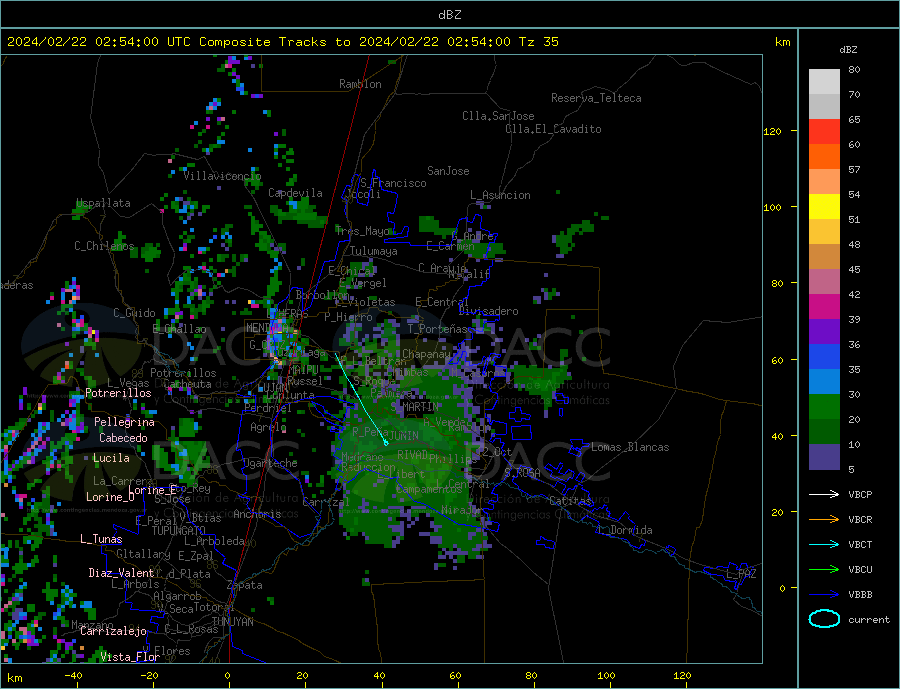The image size is (900, 689).
Task: Click the amber 51 dBZ color swatch
Action: pyautogui.click(x=824, y=231)
